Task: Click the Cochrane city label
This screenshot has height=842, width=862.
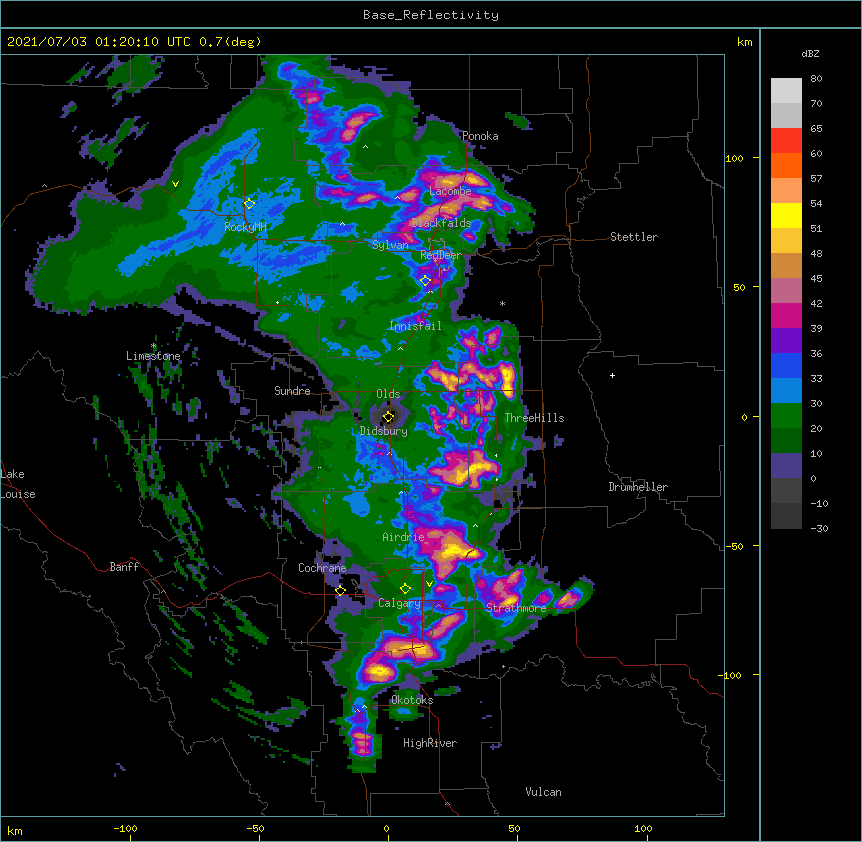Action: [x=322, y=568]
